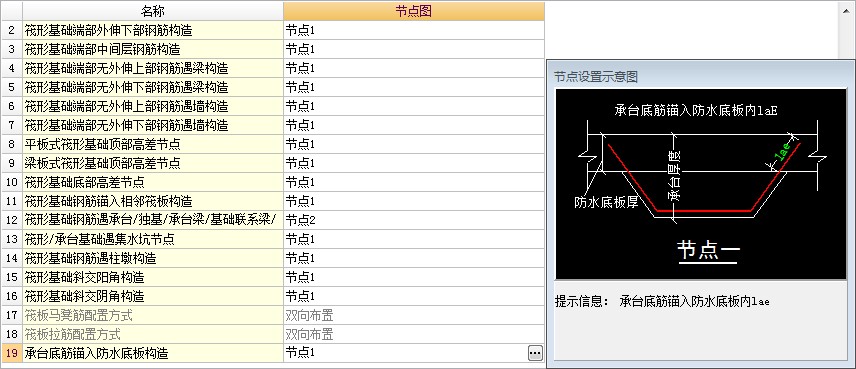Screen dimensions: 856x369
Task: Select row 13 筏形/承台基础遇集水坑节点
Action: pos(153,239)
